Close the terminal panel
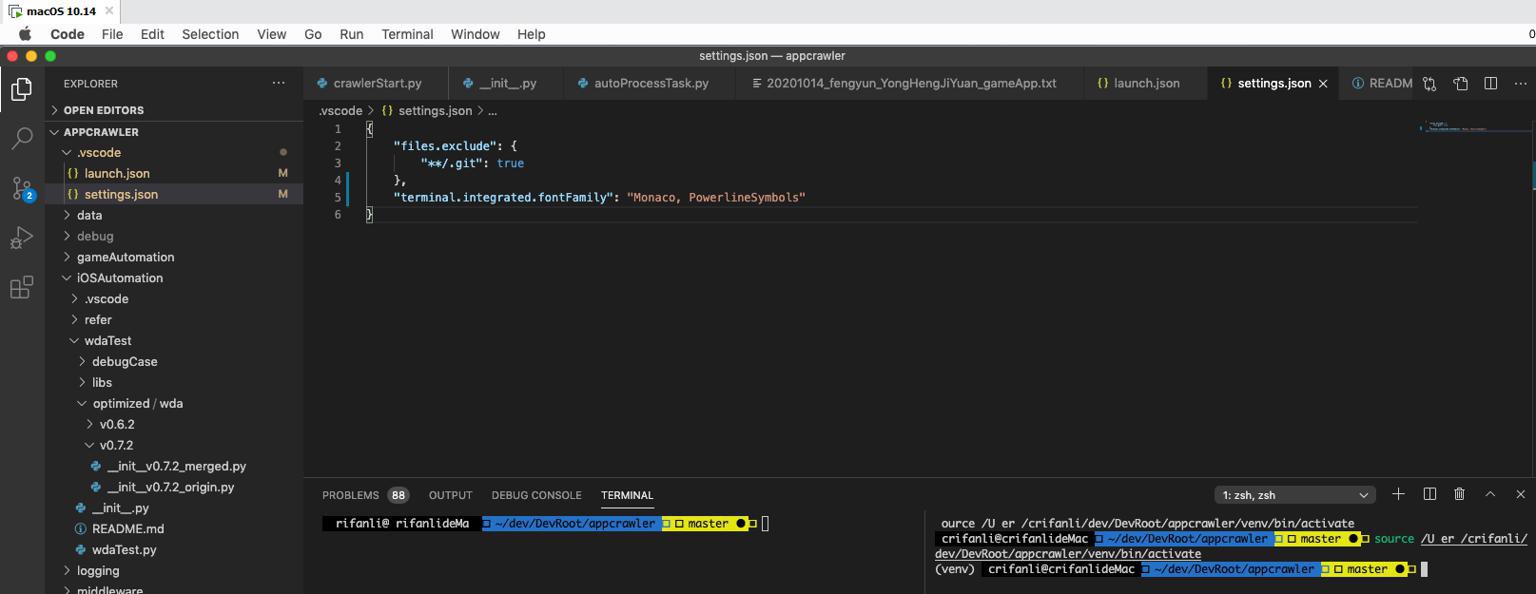 coord(1520,494)
